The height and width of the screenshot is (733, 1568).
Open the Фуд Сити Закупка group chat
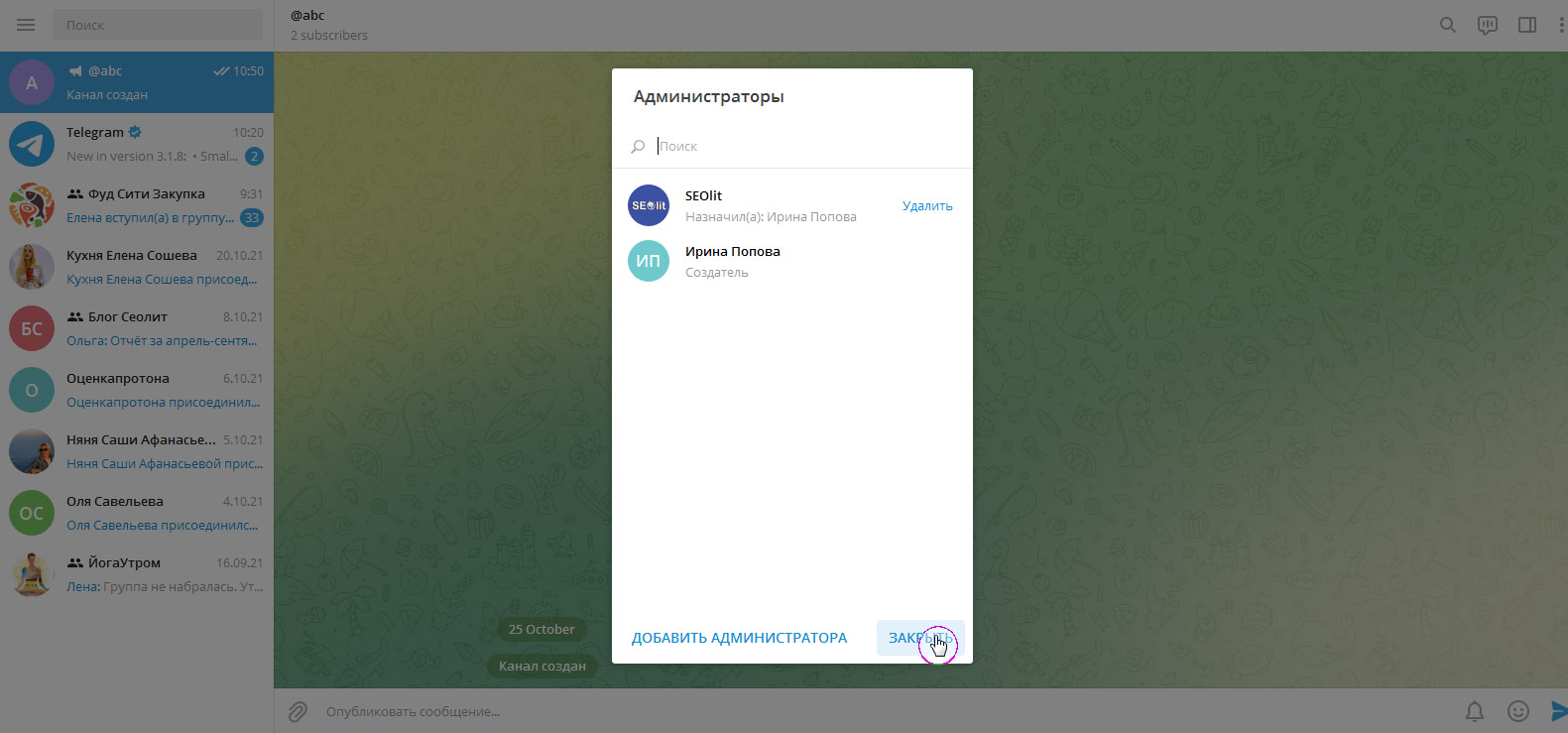click(x=137, y=205)
